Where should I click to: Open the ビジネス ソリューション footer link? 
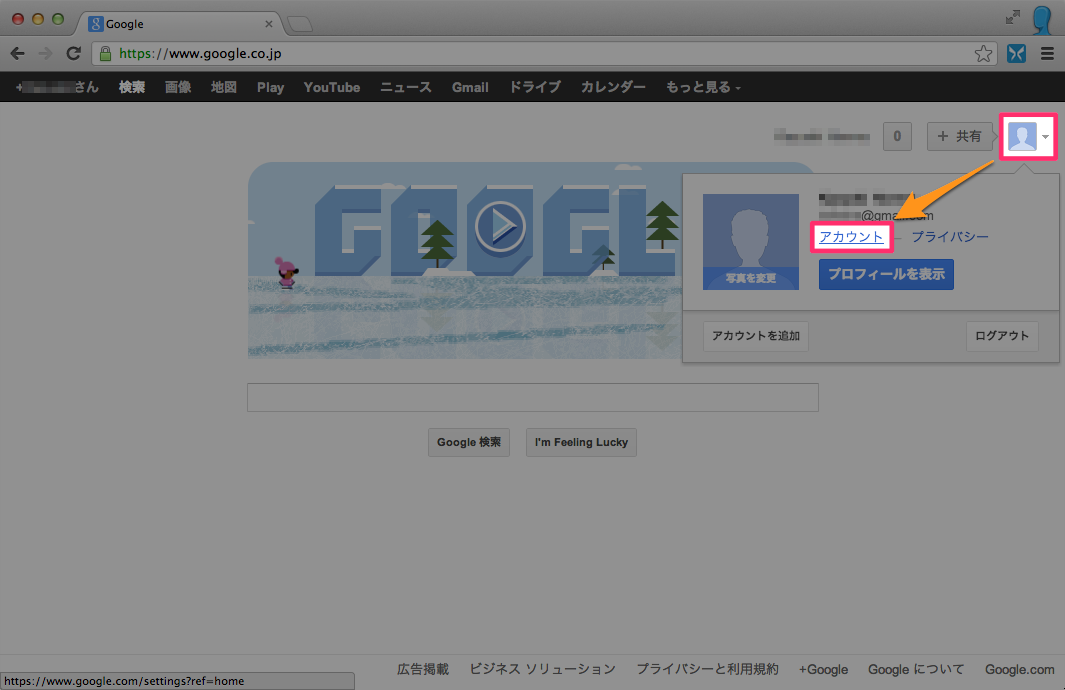click(x=543, y=669)
